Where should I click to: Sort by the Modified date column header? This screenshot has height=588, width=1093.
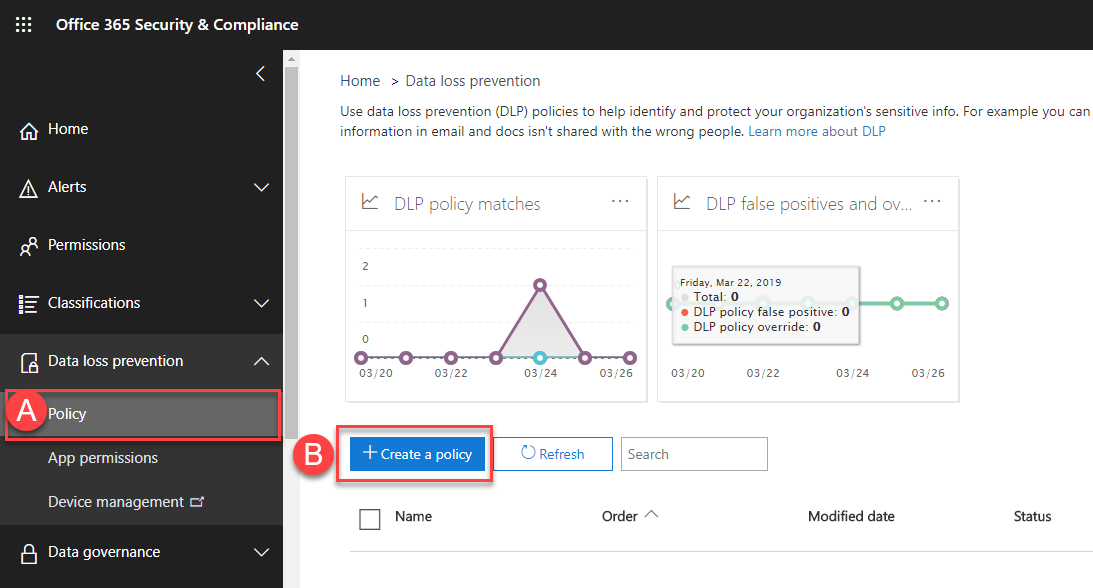[x=851, y=516]
